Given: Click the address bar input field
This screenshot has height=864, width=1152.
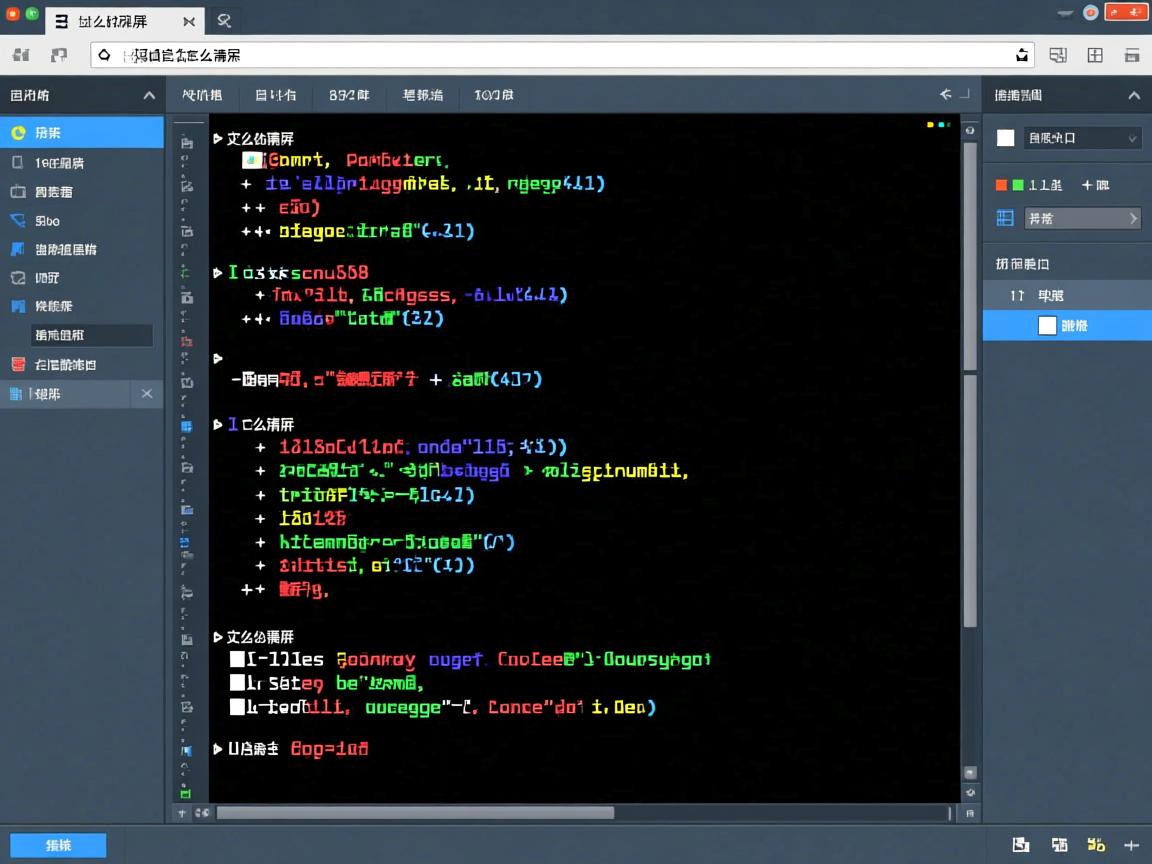Looking at the screenshot, I should (560, 56).
